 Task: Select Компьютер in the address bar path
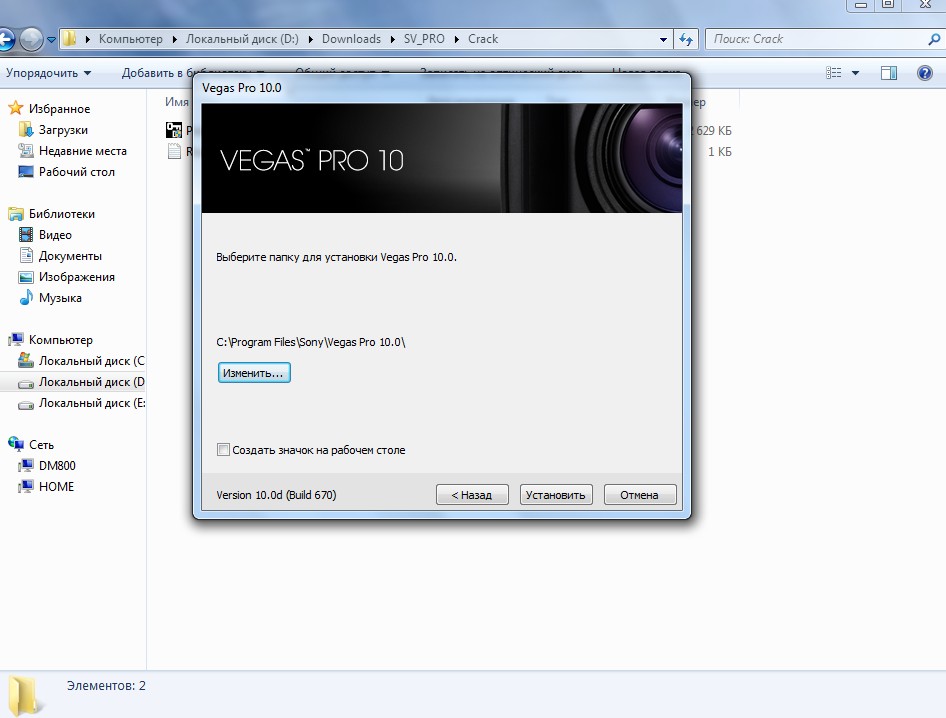tap(130, 39)
